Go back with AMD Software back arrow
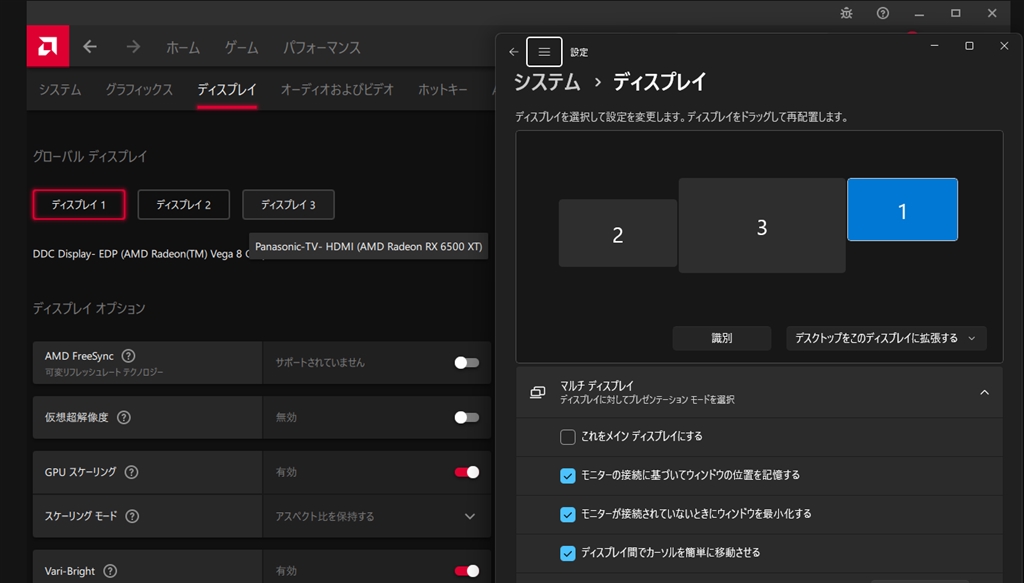This screenshot has width=1024, height=583. (90, 47)
